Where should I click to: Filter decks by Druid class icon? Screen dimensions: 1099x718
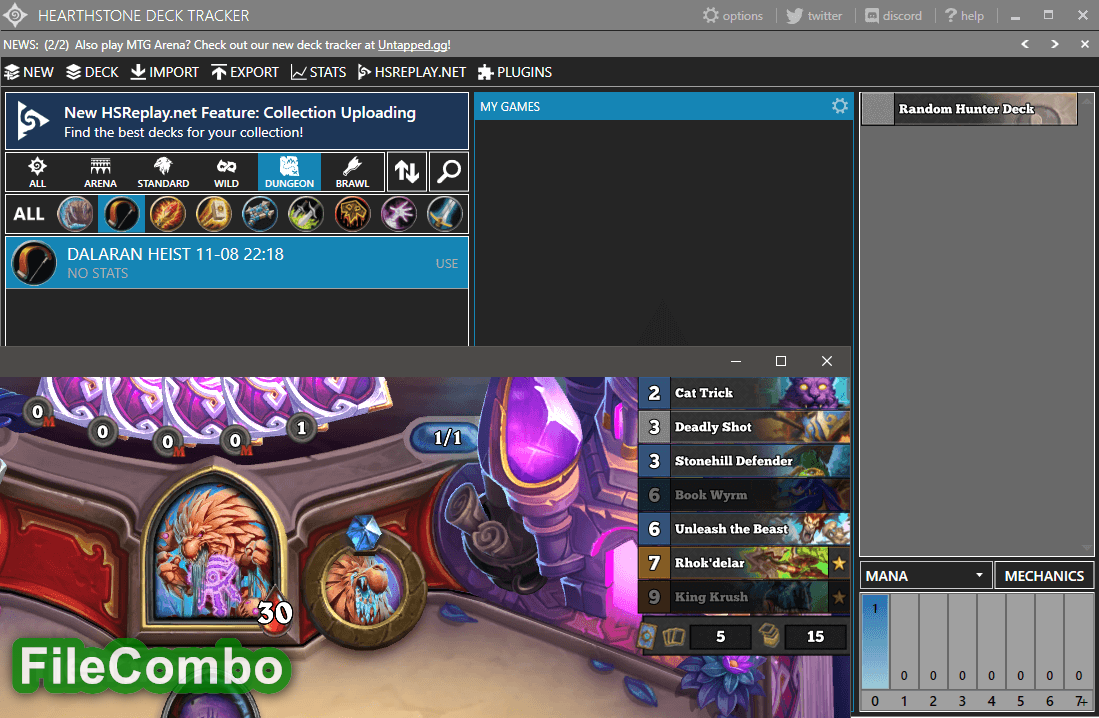click(x=75, y=214)
